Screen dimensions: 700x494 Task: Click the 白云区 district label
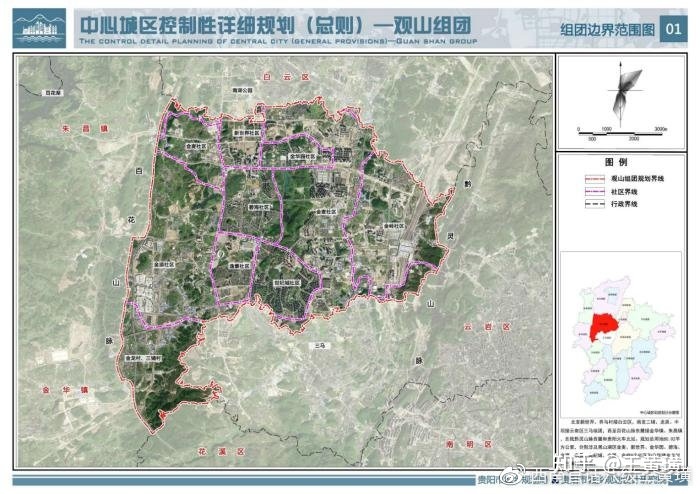tap(286, 77)
